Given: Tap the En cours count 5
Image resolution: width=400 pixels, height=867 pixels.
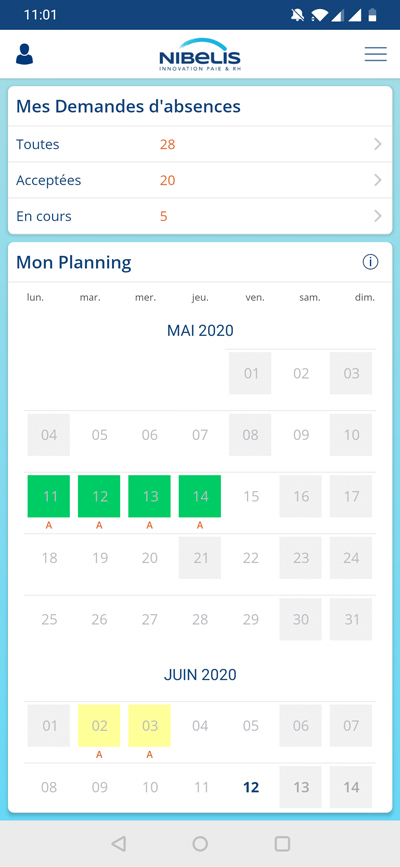Looking at the screenshot, I should tap(164, 216).
